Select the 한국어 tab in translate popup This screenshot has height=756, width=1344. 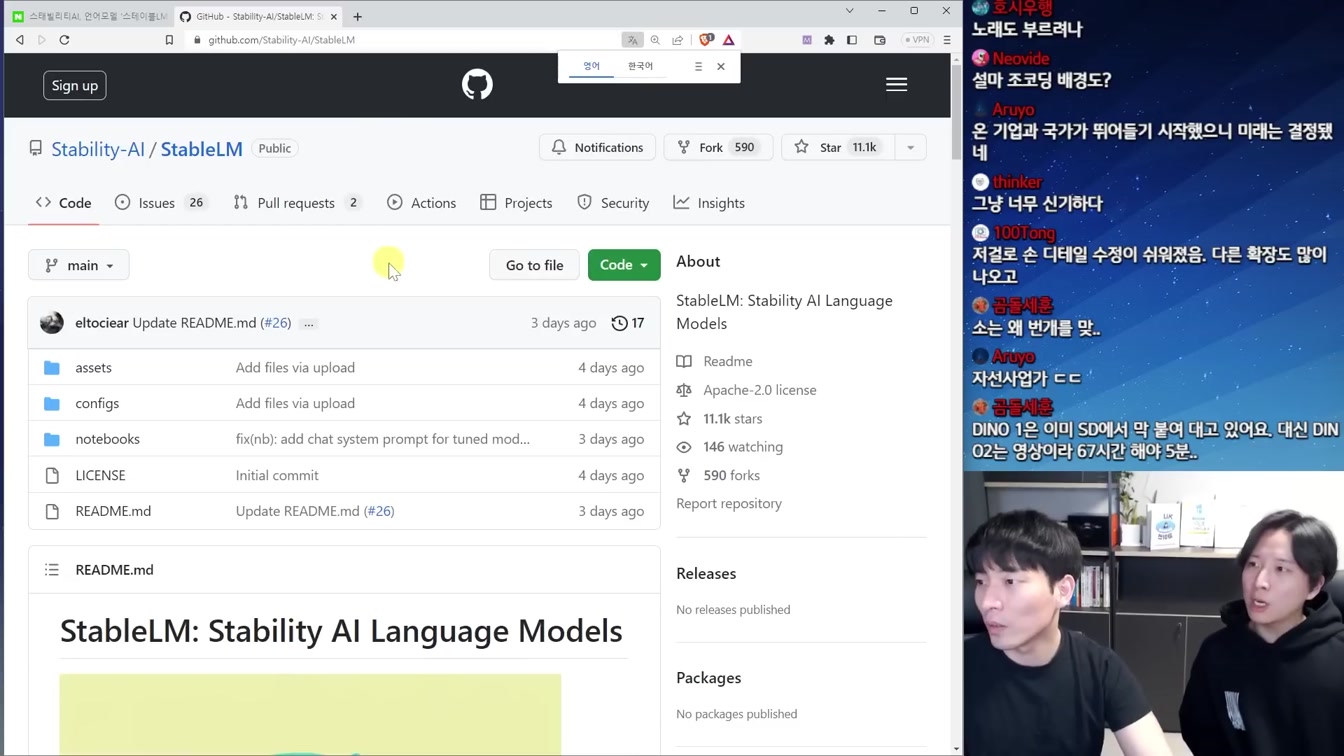point(640,66)
